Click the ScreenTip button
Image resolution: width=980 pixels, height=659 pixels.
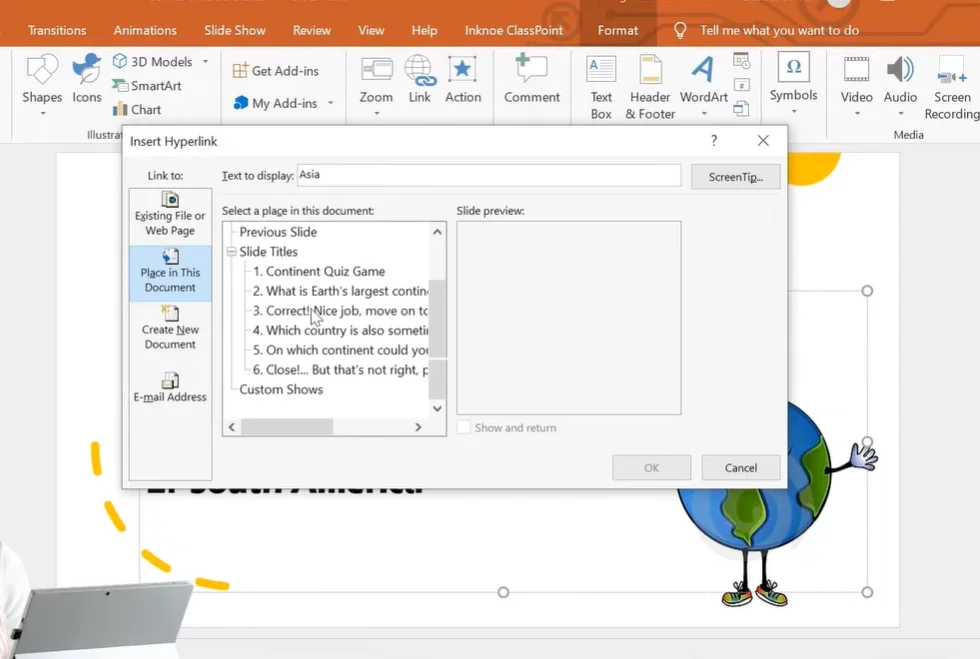pos(735,177)
